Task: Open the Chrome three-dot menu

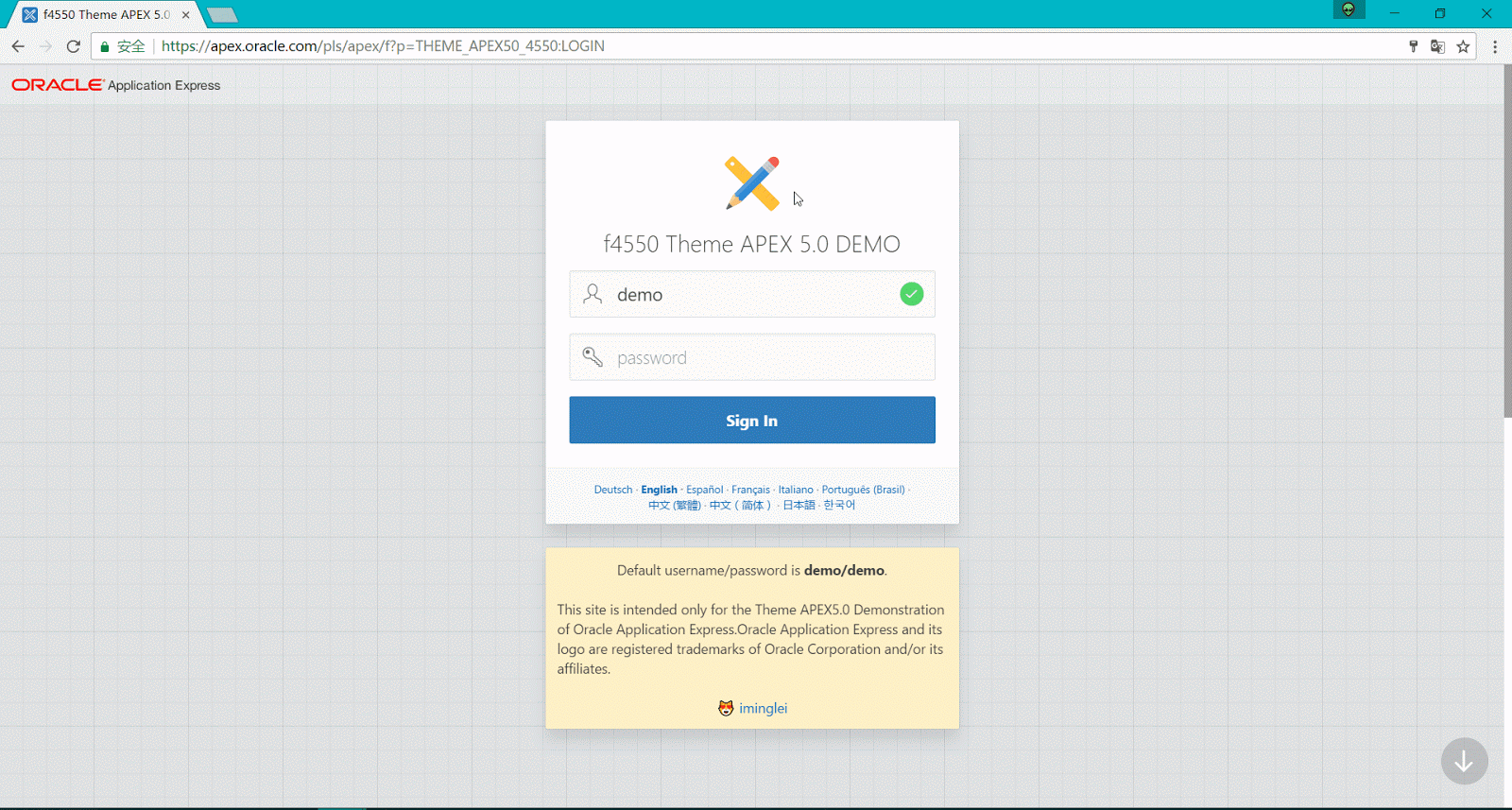Action: (1495, 46)
